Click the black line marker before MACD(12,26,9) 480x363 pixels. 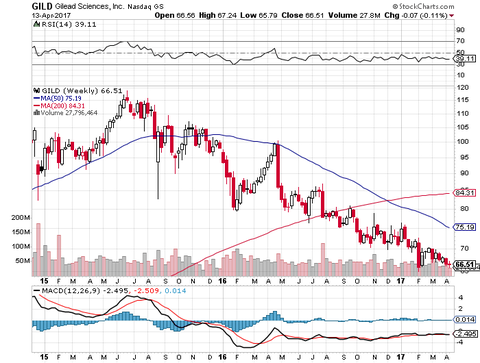(37, 291)
